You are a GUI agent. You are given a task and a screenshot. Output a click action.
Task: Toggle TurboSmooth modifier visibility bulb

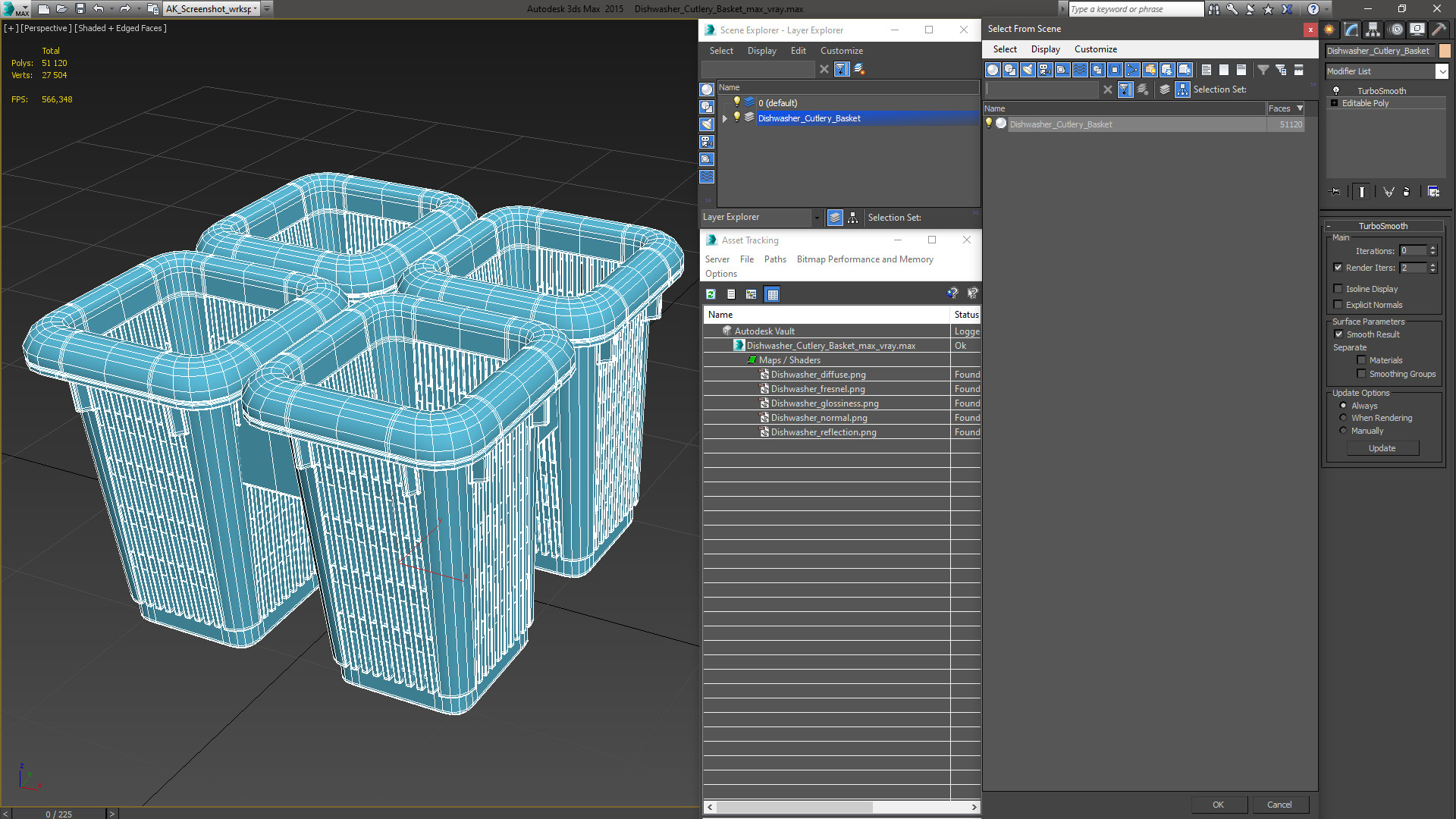pyautogui.click(x=1336, y=91)
